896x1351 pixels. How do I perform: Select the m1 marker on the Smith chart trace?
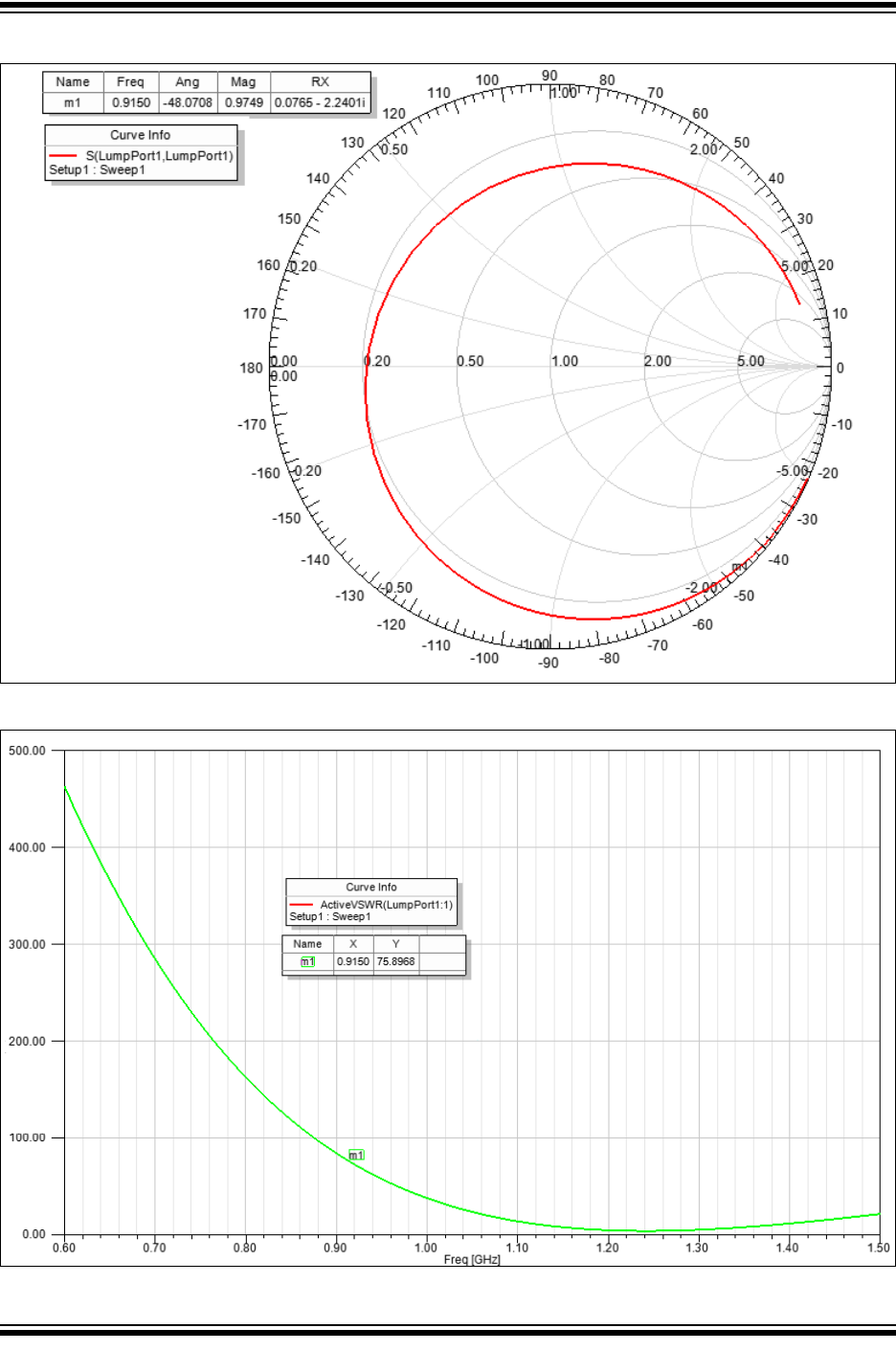pos(739,568)
